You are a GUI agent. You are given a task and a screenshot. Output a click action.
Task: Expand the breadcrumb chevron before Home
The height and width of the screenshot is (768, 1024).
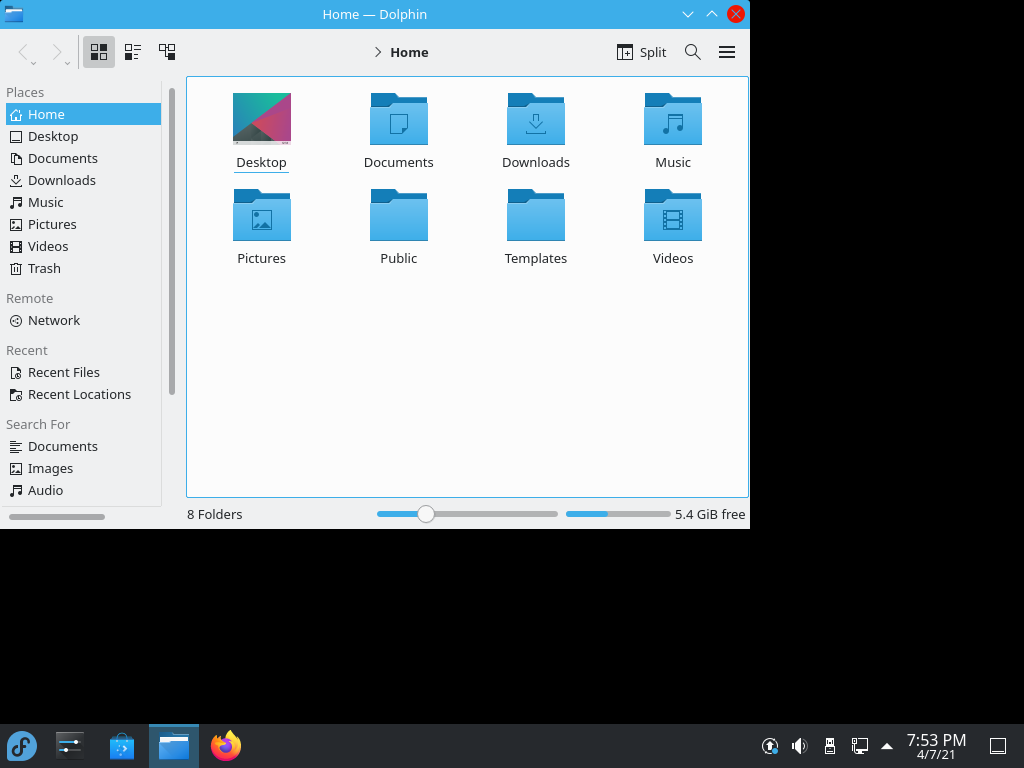[377, 52]
